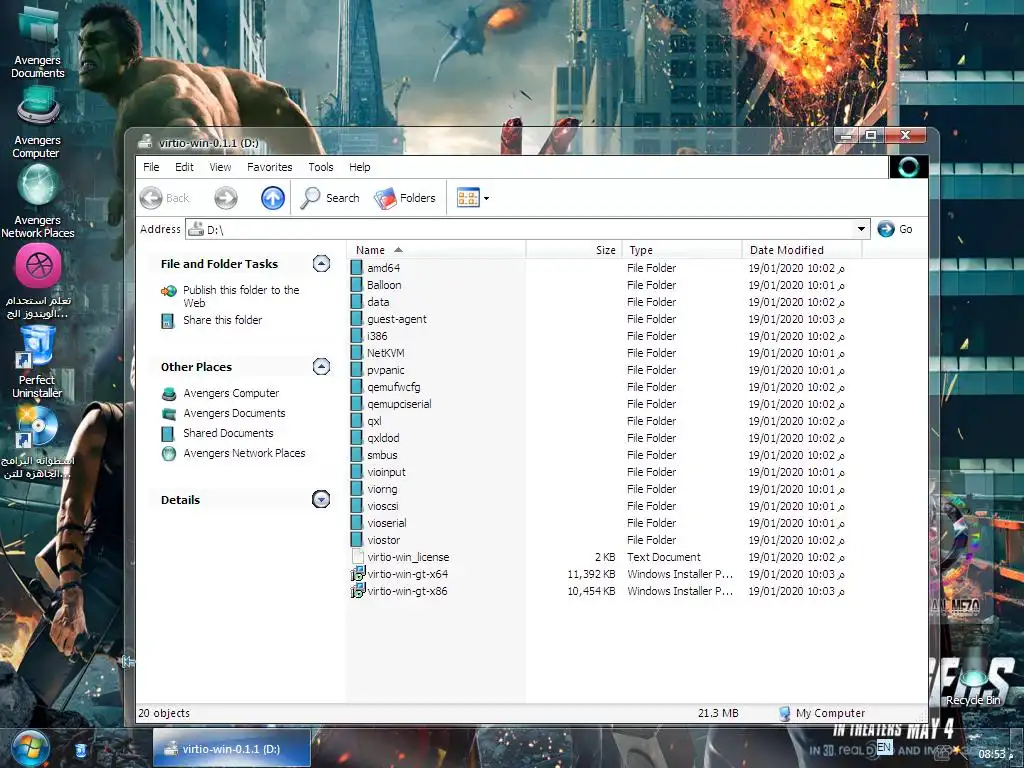
Task: Collapse the Other Places section
Action: pyautogui.click(x=321, y=367)
